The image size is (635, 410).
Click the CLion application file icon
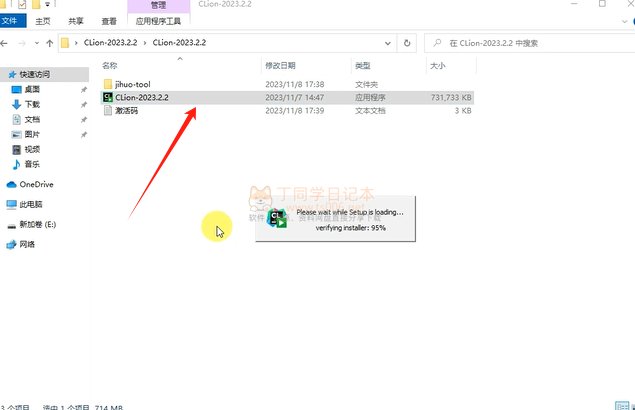tap(108, 97)
